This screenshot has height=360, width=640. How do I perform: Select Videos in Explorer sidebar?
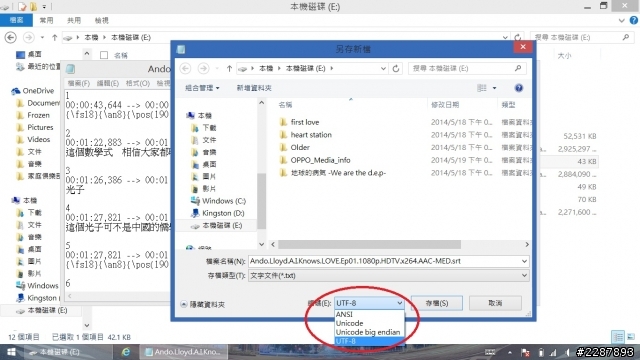point(33,140)
